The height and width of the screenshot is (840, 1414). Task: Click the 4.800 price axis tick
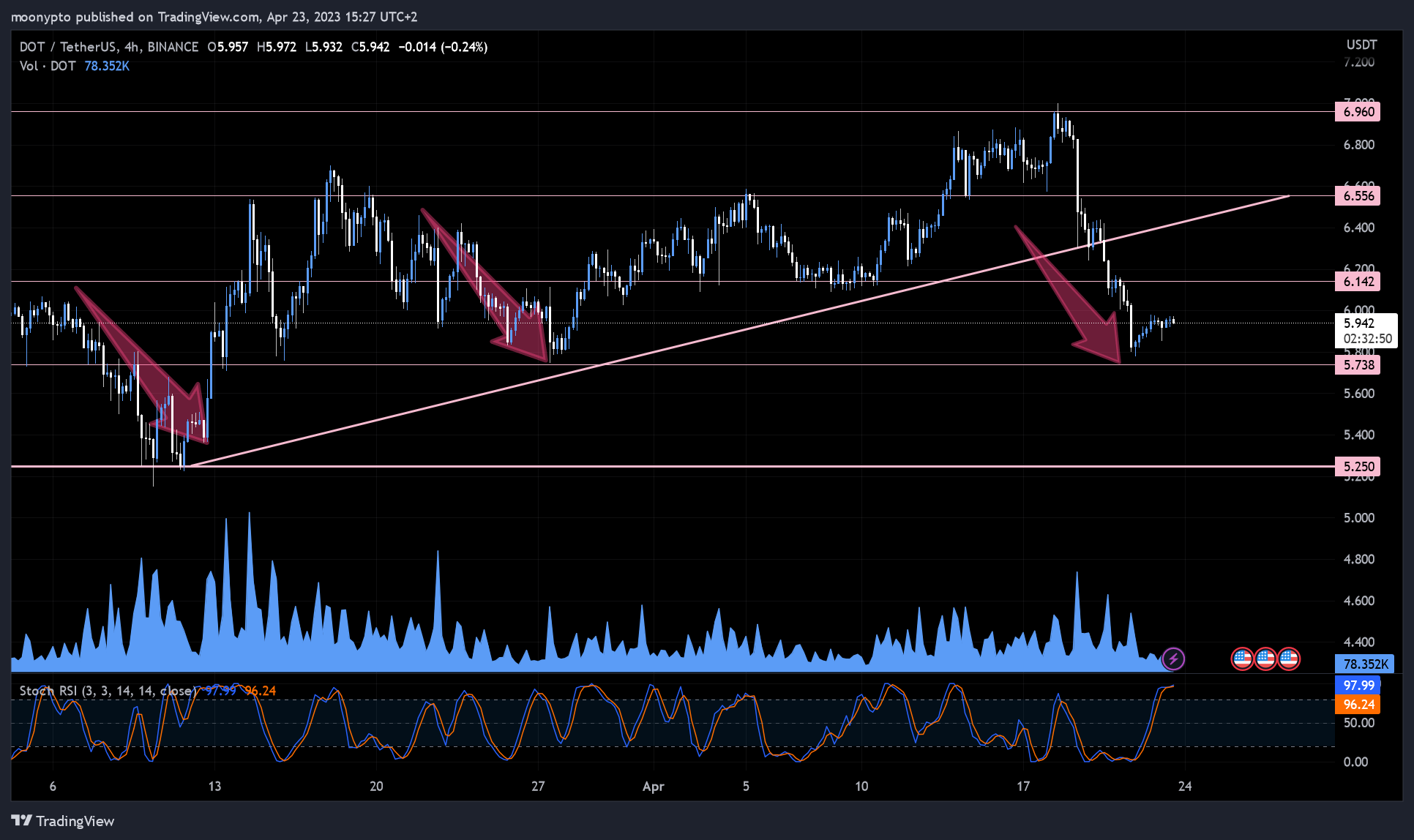pyautogui.click(x=1358, y=559)
